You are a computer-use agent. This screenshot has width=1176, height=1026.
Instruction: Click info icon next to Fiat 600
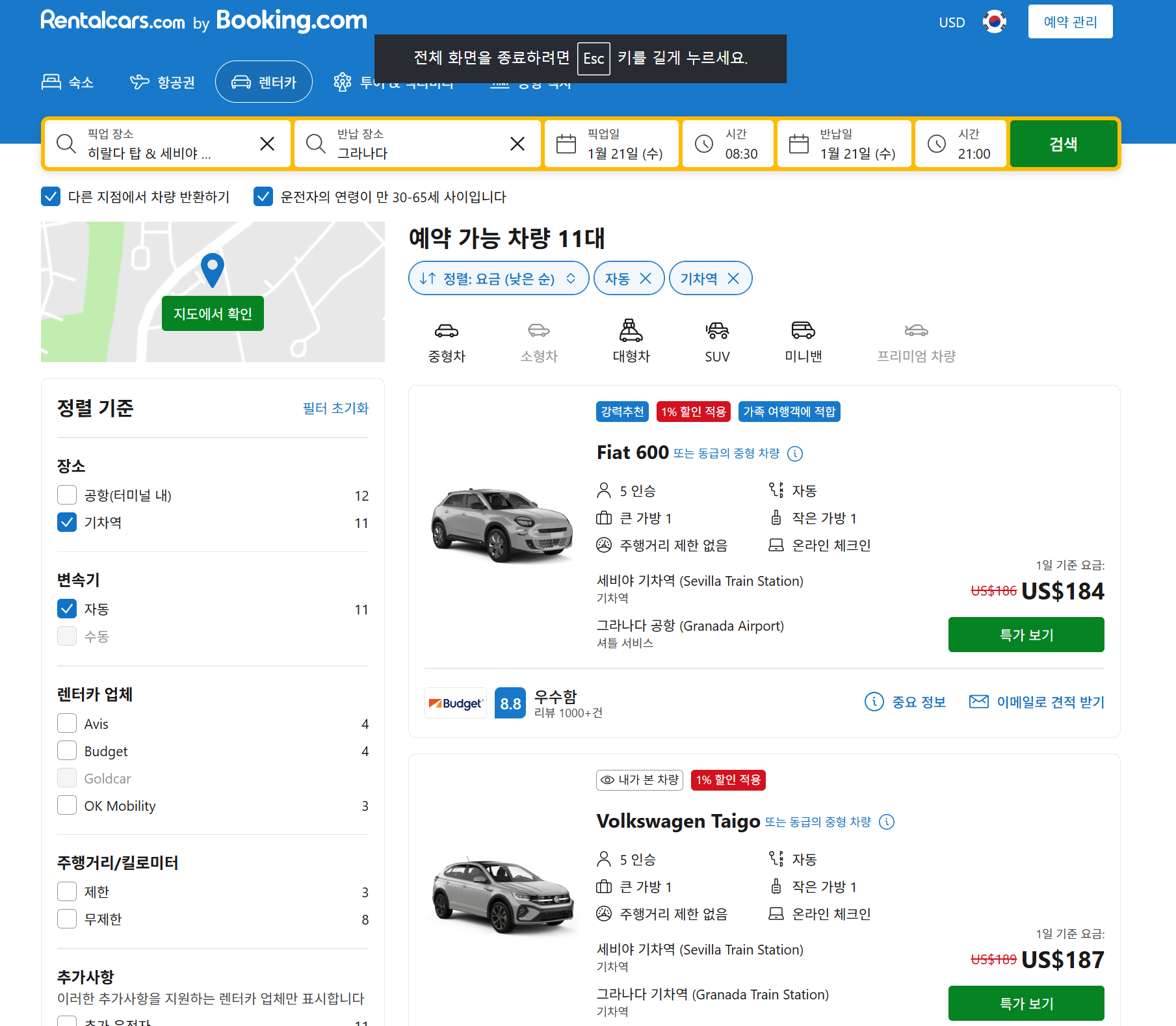click(x=795, y=454)
